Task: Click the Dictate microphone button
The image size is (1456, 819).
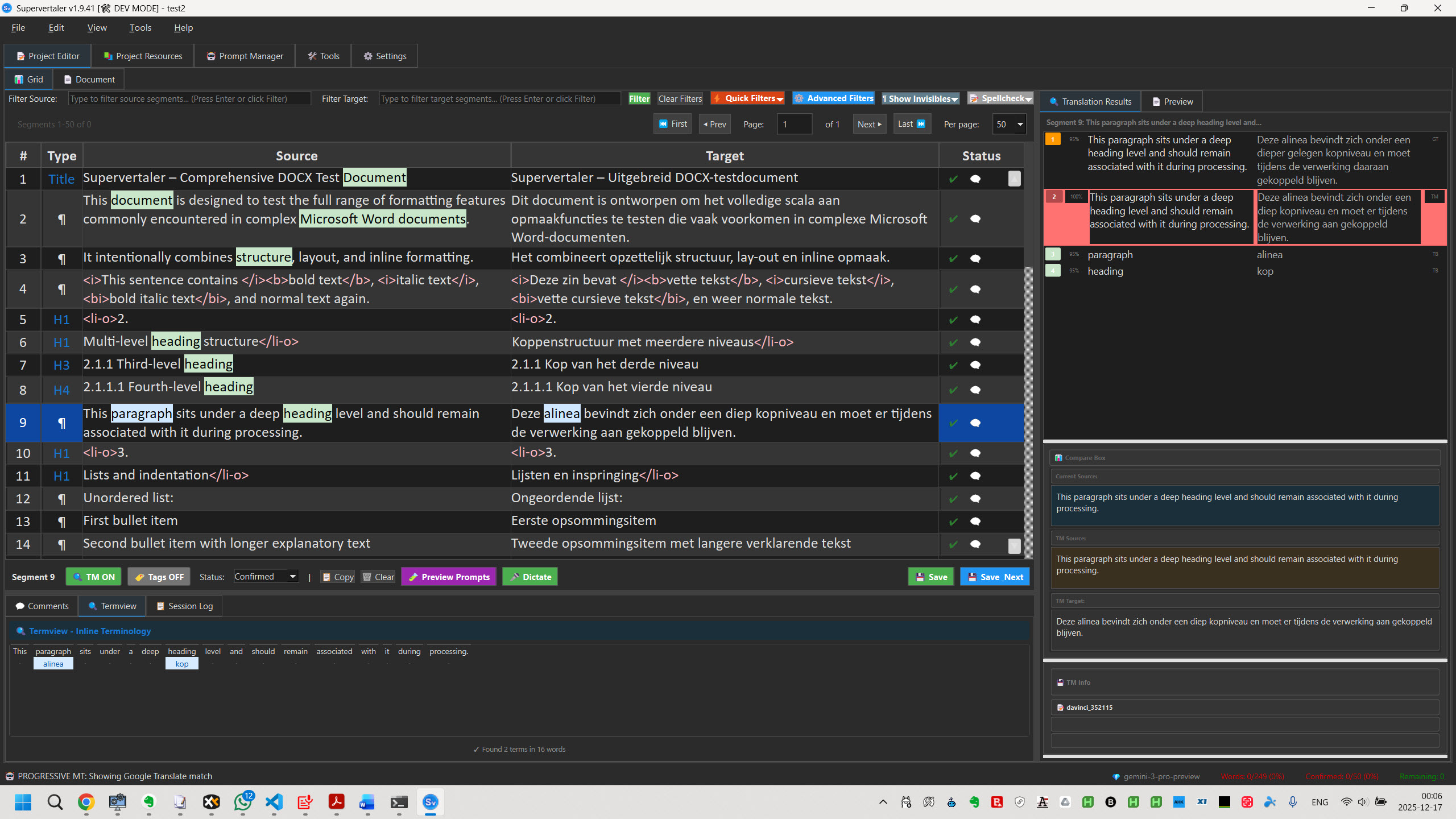Action: pos(530,577)
